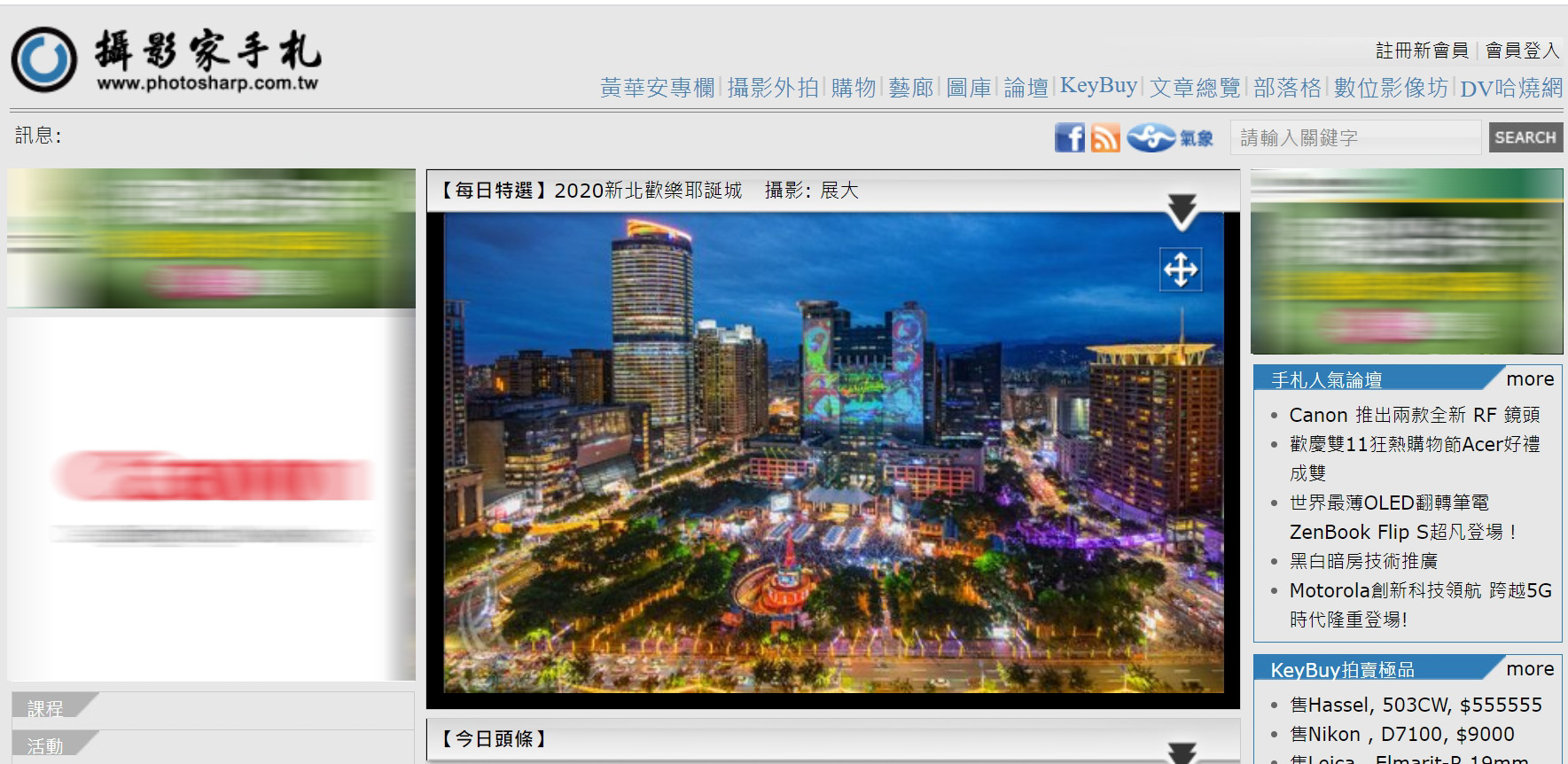
Task: Open the weather bureau icon
Action: click(x=1170, y=138)
